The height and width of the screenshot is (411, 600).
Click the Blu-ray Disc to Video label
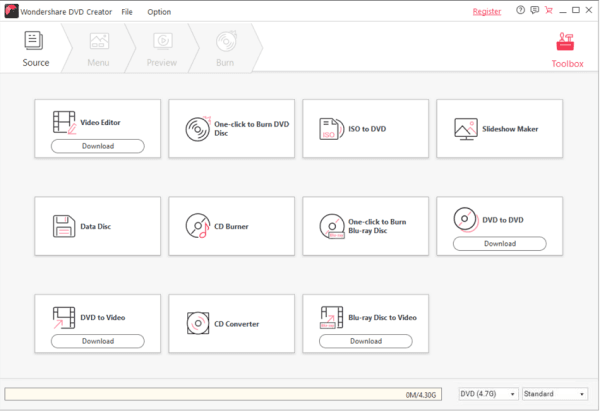click(382, 318)
